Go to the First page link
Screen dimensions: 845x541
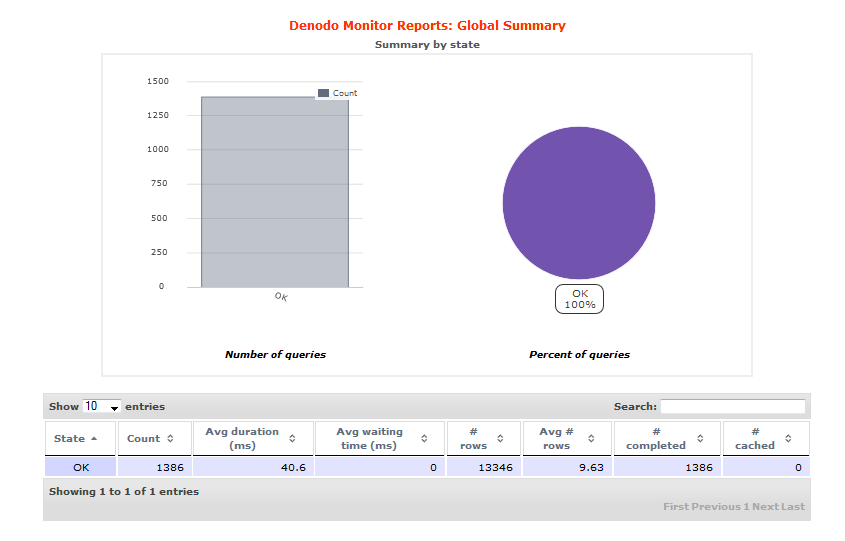(676, 507)
